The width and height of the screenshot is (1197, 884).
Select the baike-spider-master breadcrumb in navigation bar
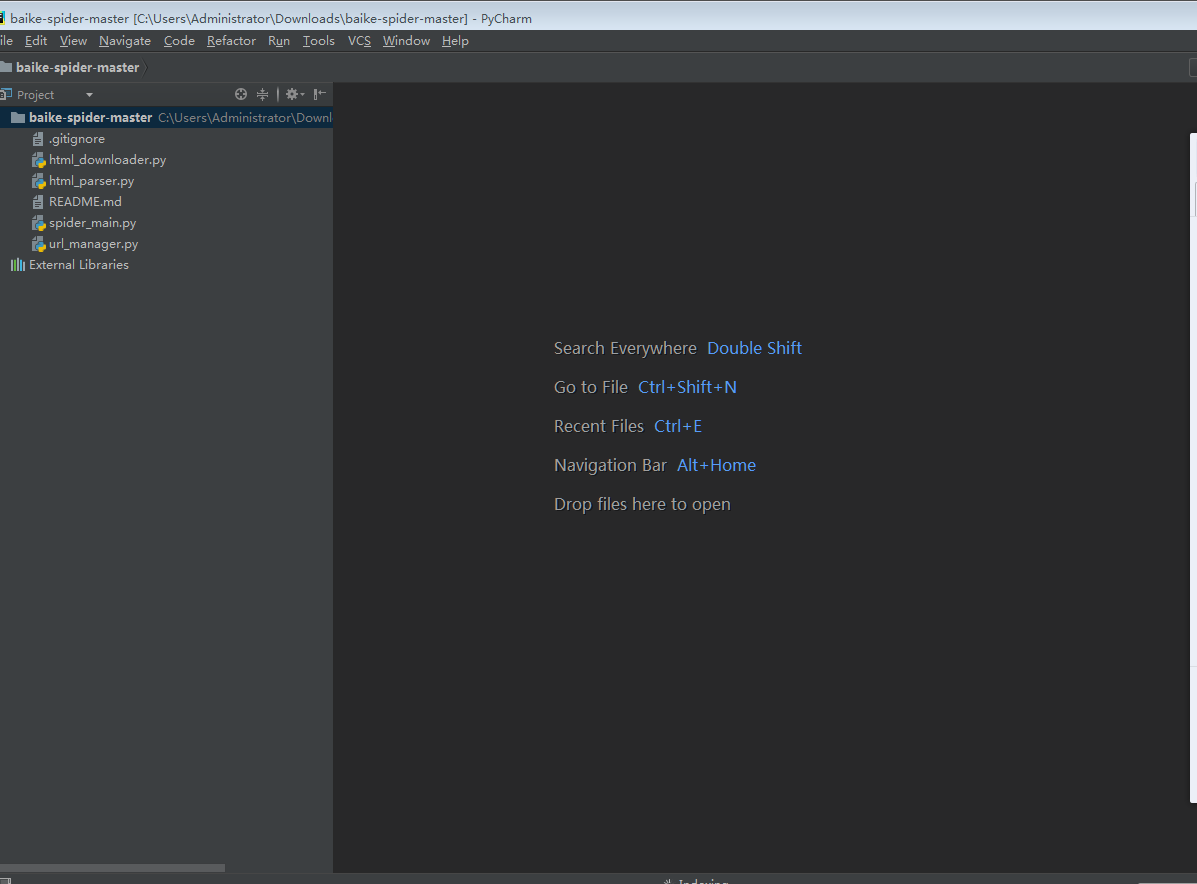point(77,68)
